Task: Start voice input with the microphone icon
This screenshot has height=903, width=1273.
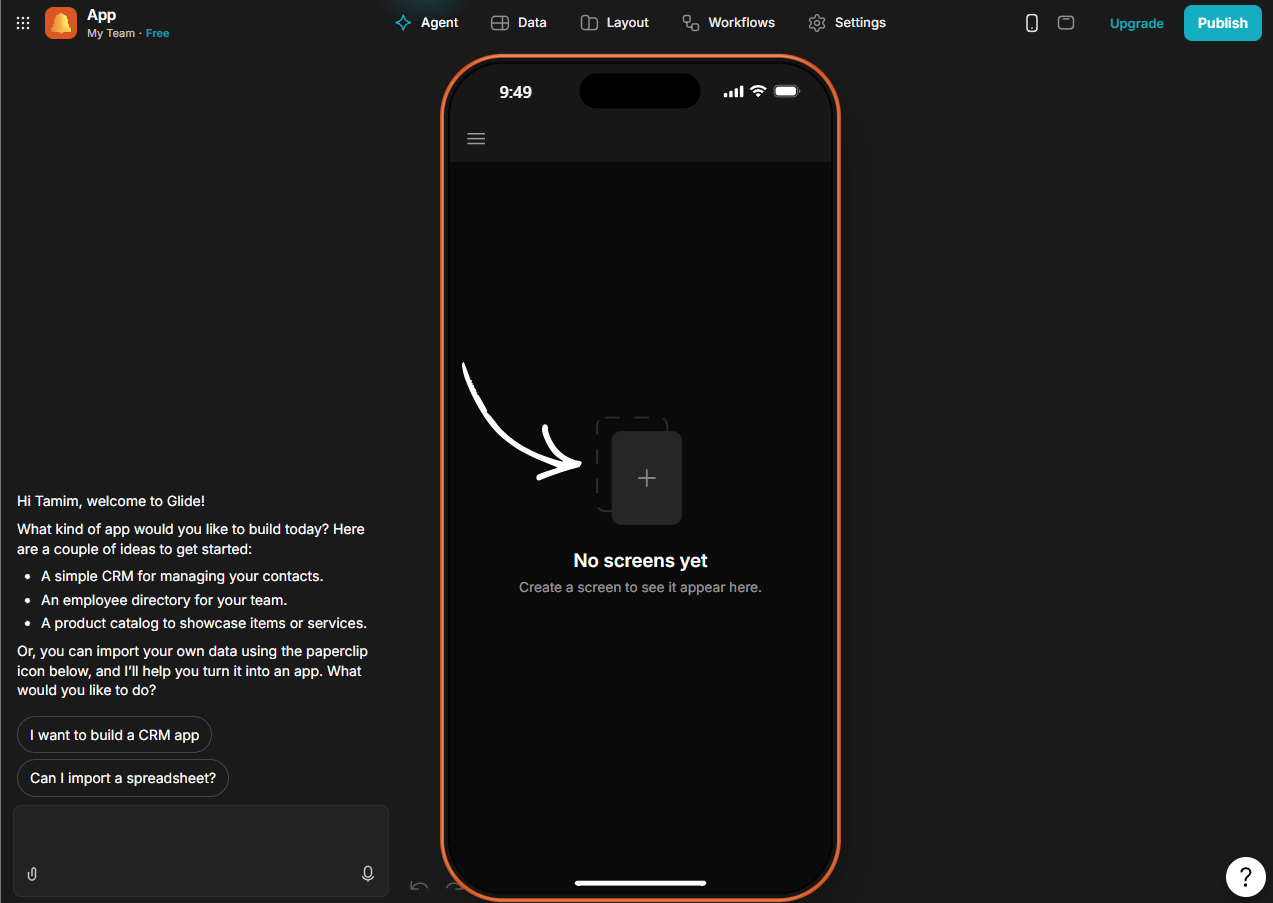Action: [x=368, y=874]
